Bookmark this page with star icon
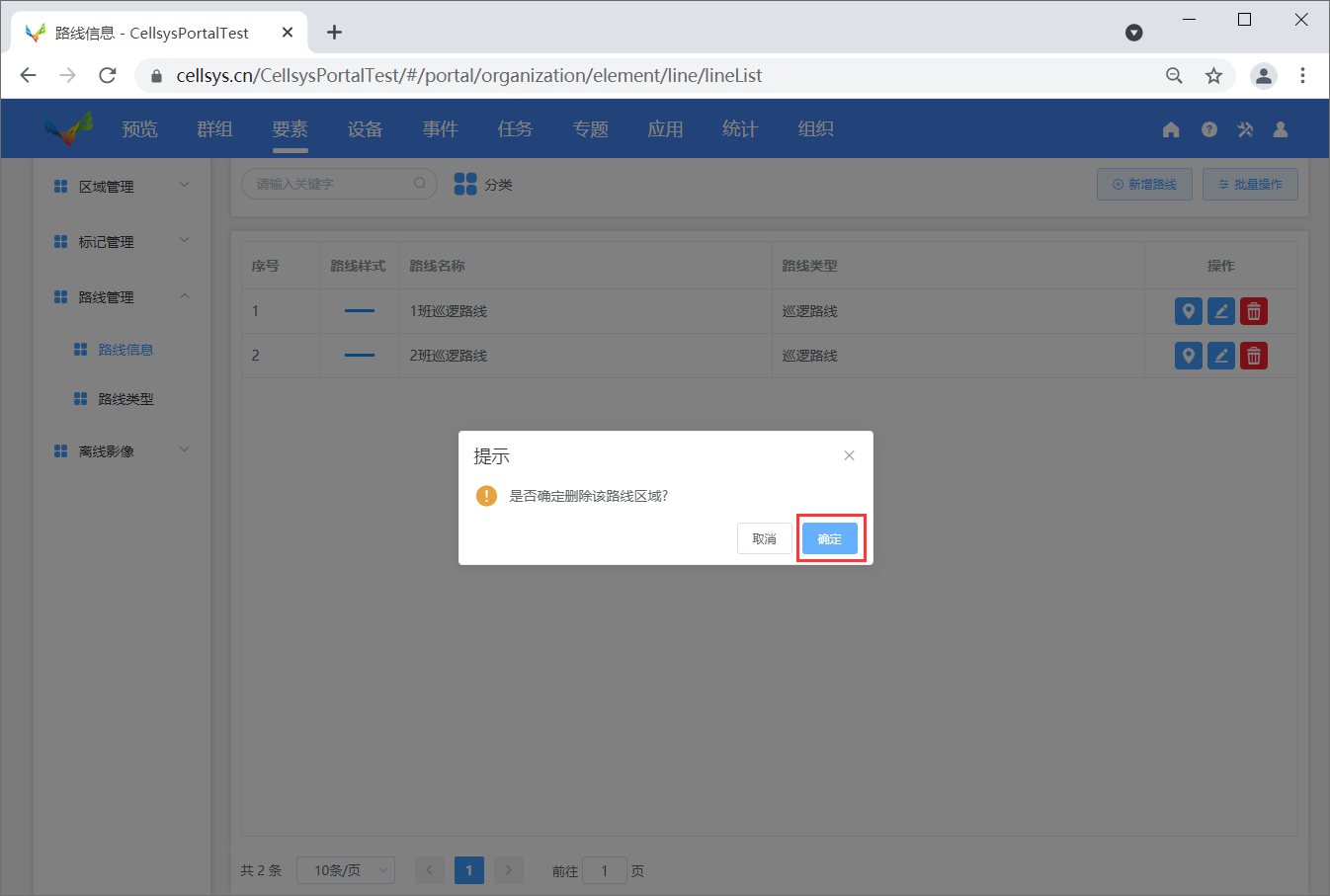 pyautogui.click(x=1213, y=75)
